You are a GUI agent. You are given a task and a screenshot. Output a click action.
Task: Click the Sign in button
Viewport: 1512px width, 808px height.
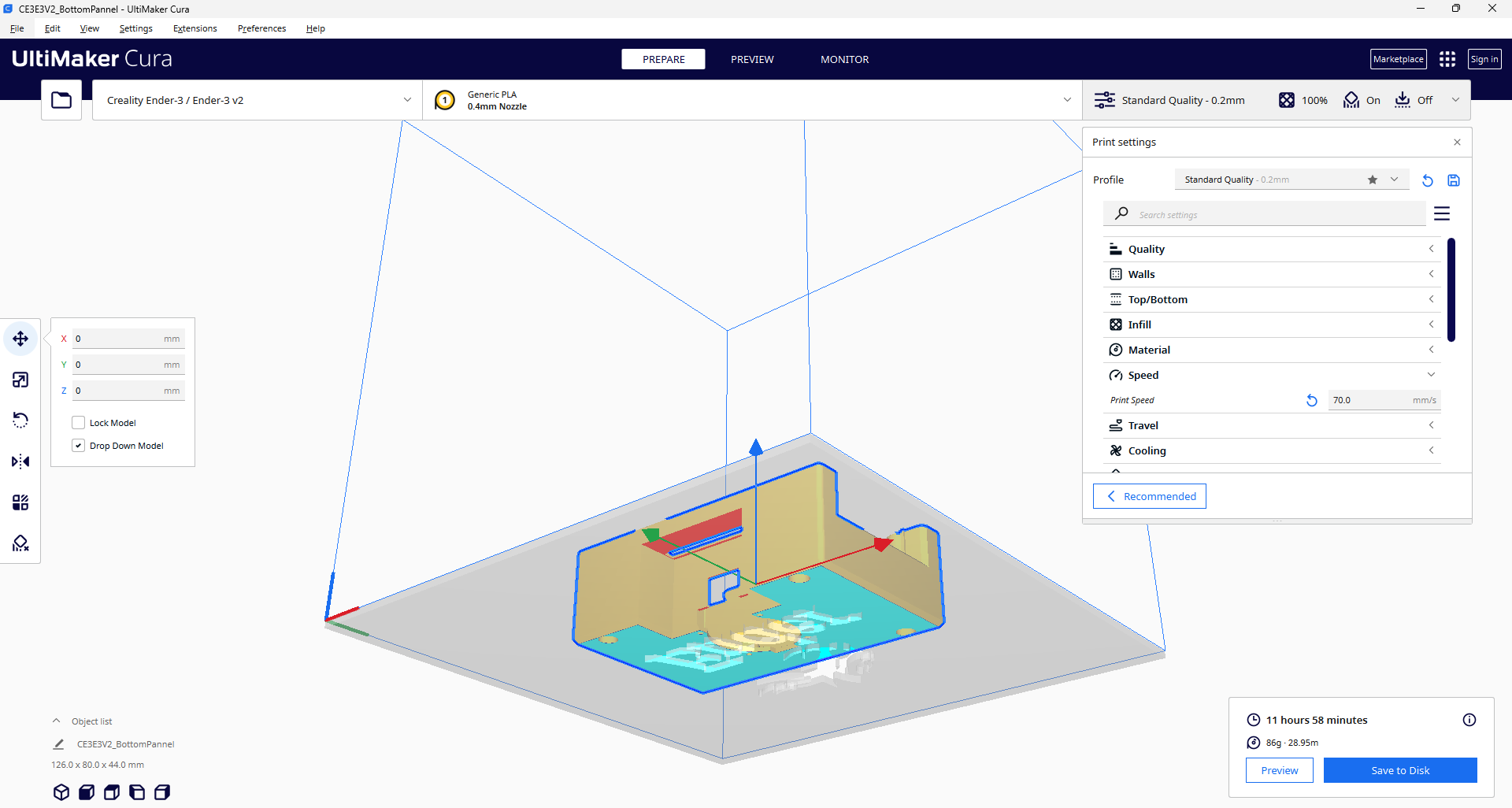pyautogui.click(x=1484, y=59)
